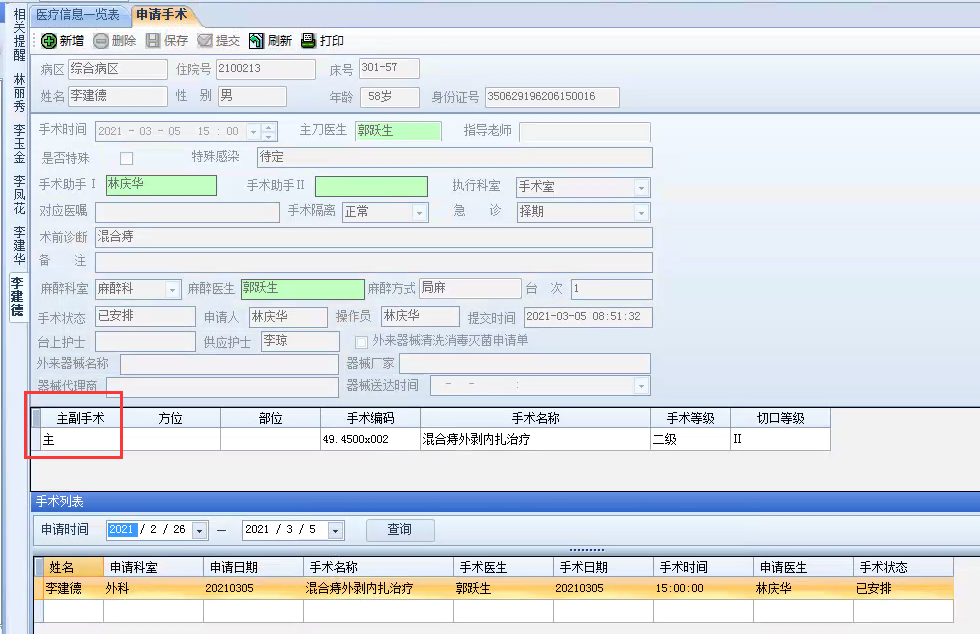
Task: Click the 打印 (print) printer icon
Action: click(x=308, y=41)
